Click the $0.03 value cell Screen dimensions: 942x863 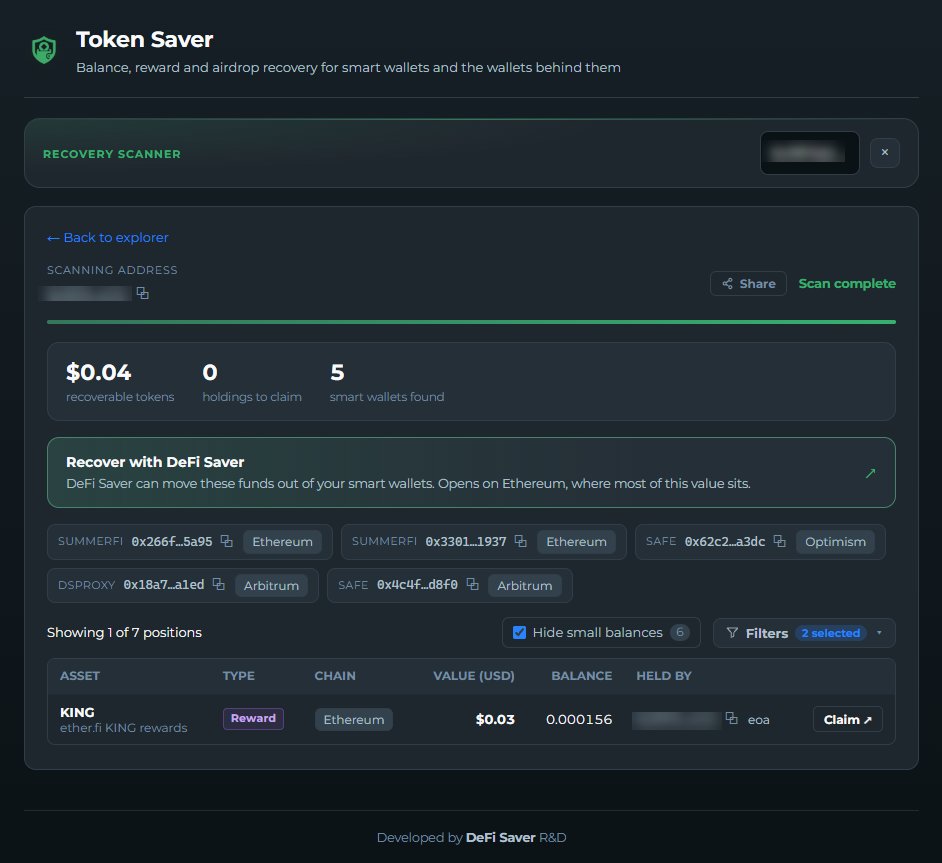coord(495,719)
